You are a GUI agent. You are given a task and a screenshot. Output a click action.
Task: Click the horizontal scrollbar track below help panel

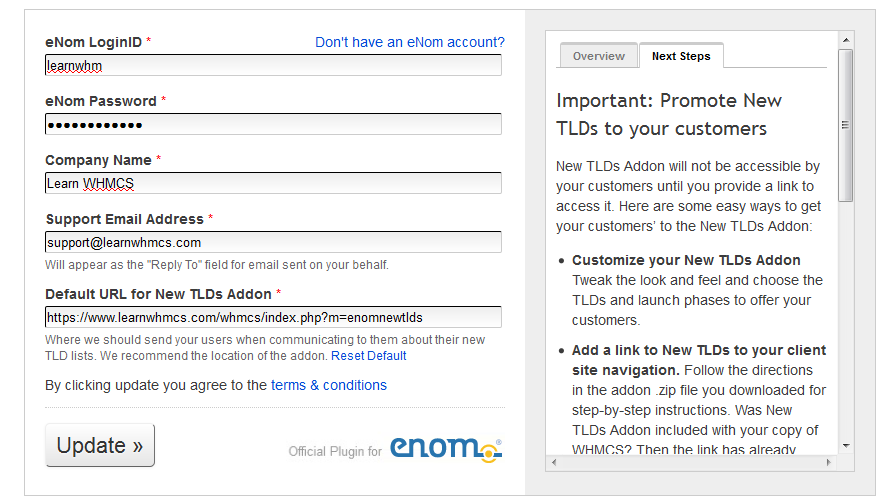pos(691,462)
